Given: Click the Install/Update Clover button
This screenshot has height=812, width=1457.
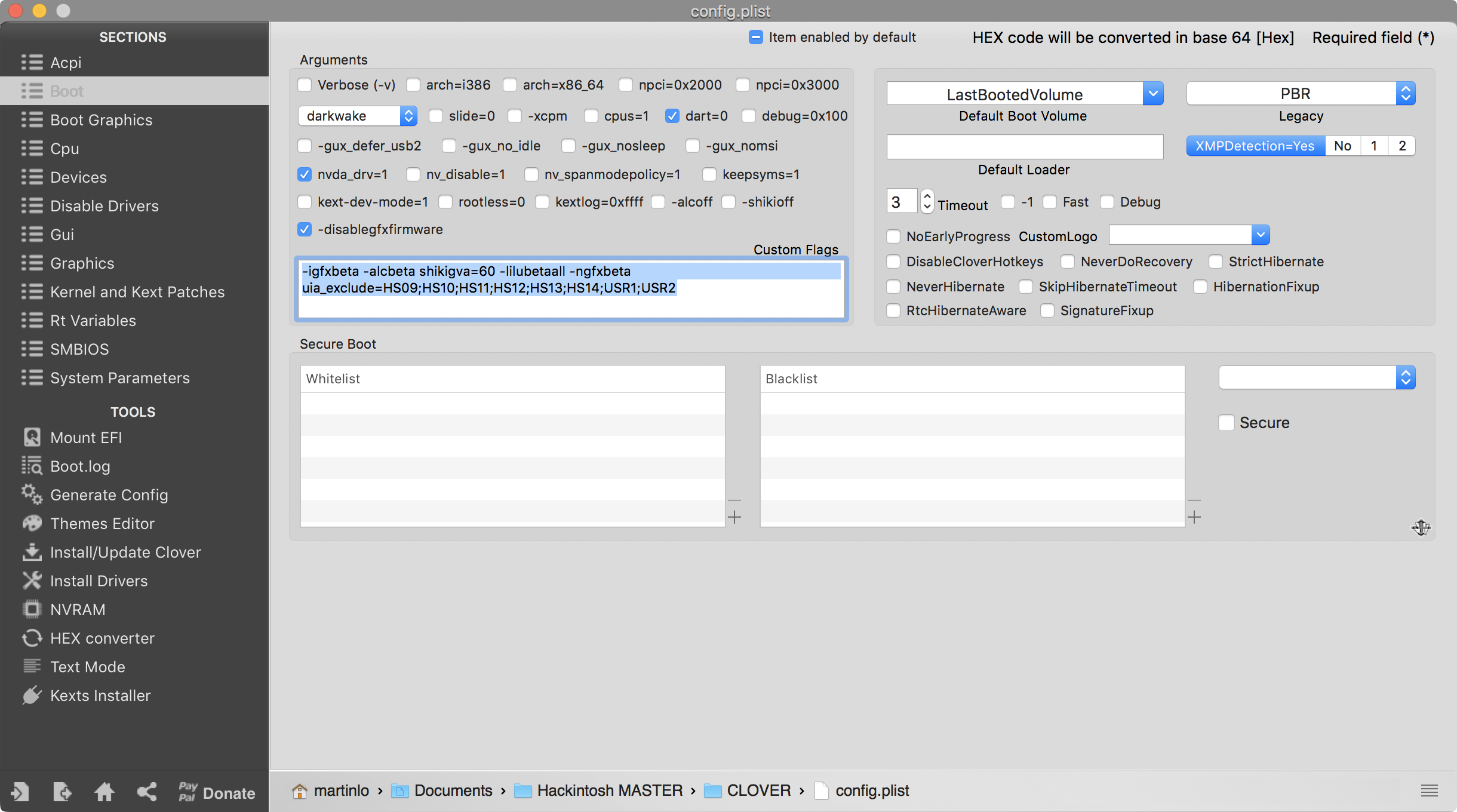Looking at the screenshot, I should point(125,551).
